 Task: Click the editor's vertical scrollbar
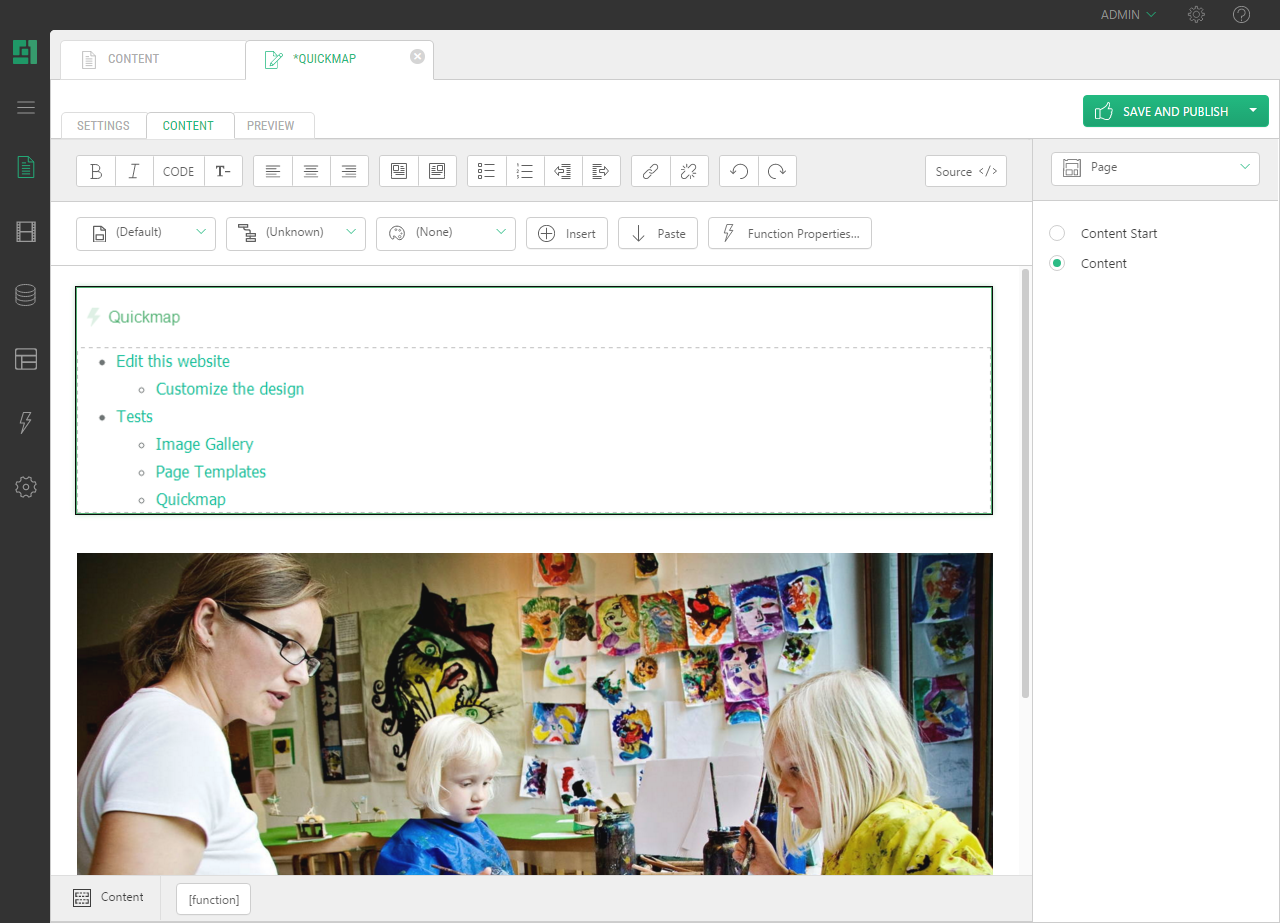[1025, 482]
